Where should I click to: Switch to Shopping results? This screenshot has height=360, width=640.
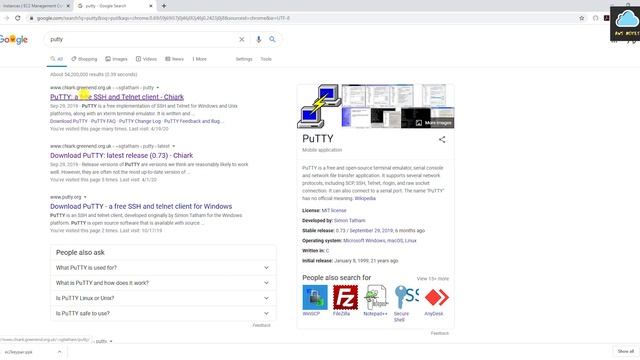84,59
